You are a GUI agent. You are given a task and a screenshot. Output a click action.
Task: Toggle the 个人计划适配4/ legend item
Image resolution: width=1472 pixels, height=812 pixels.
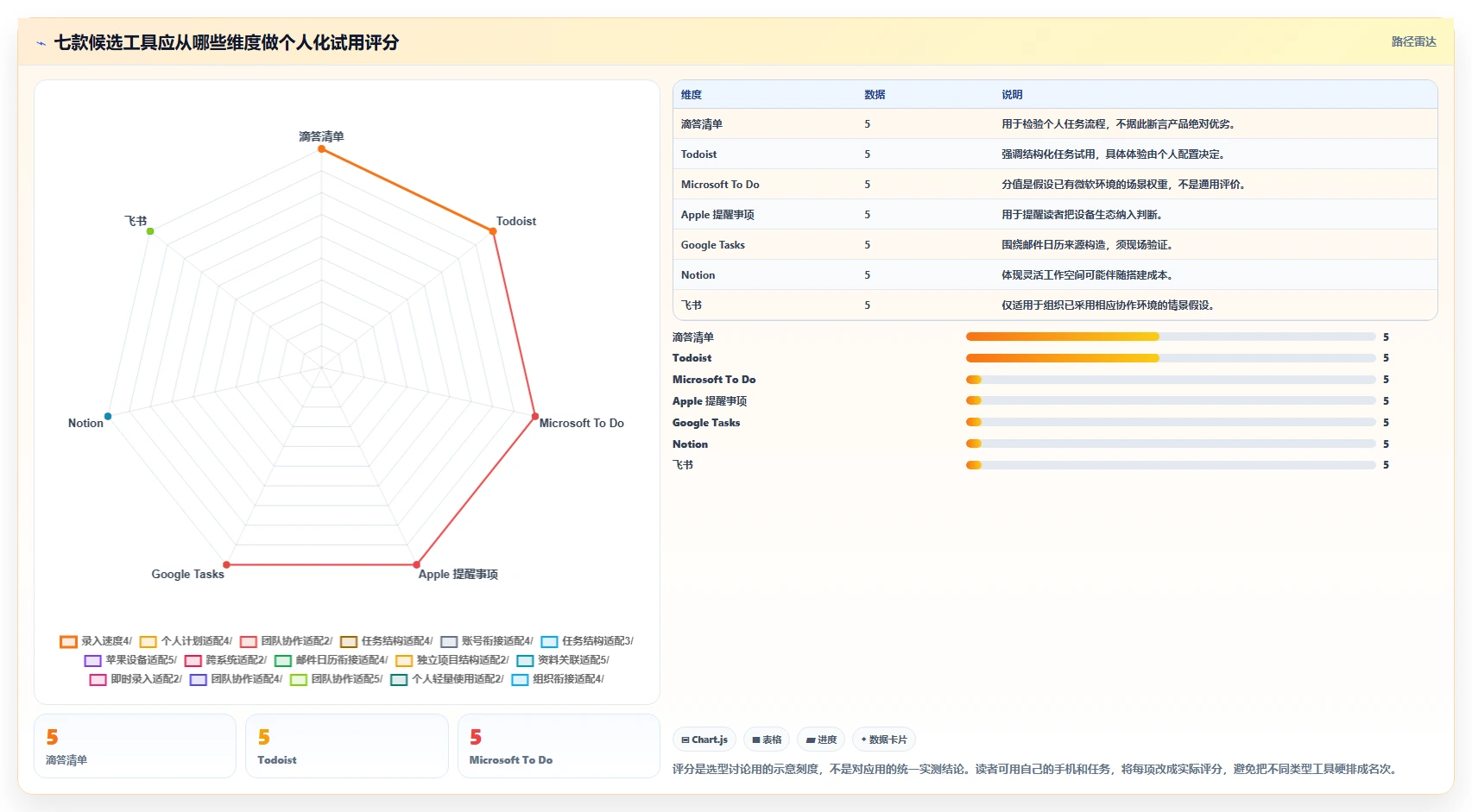[186, 641]
